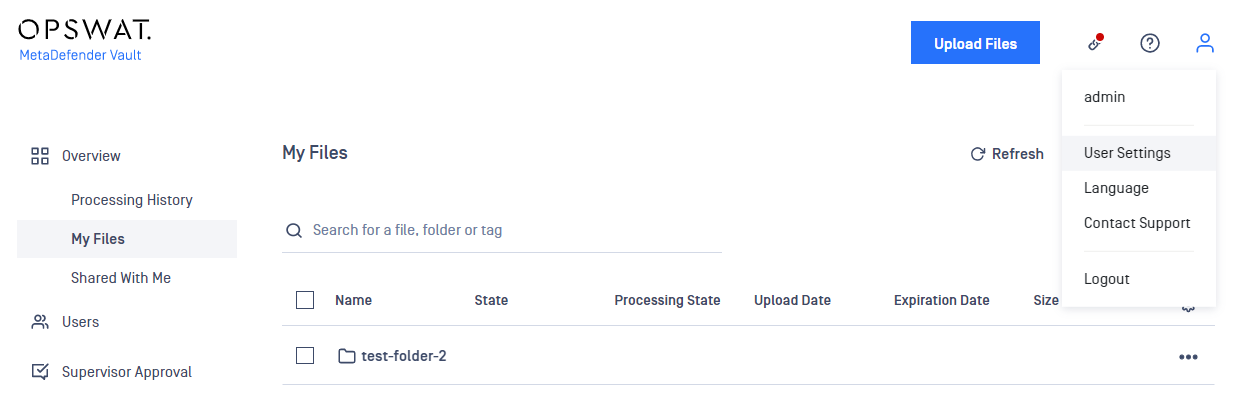Click the user profile icon
1245x394 pixels.
[x=1205, y=43]
